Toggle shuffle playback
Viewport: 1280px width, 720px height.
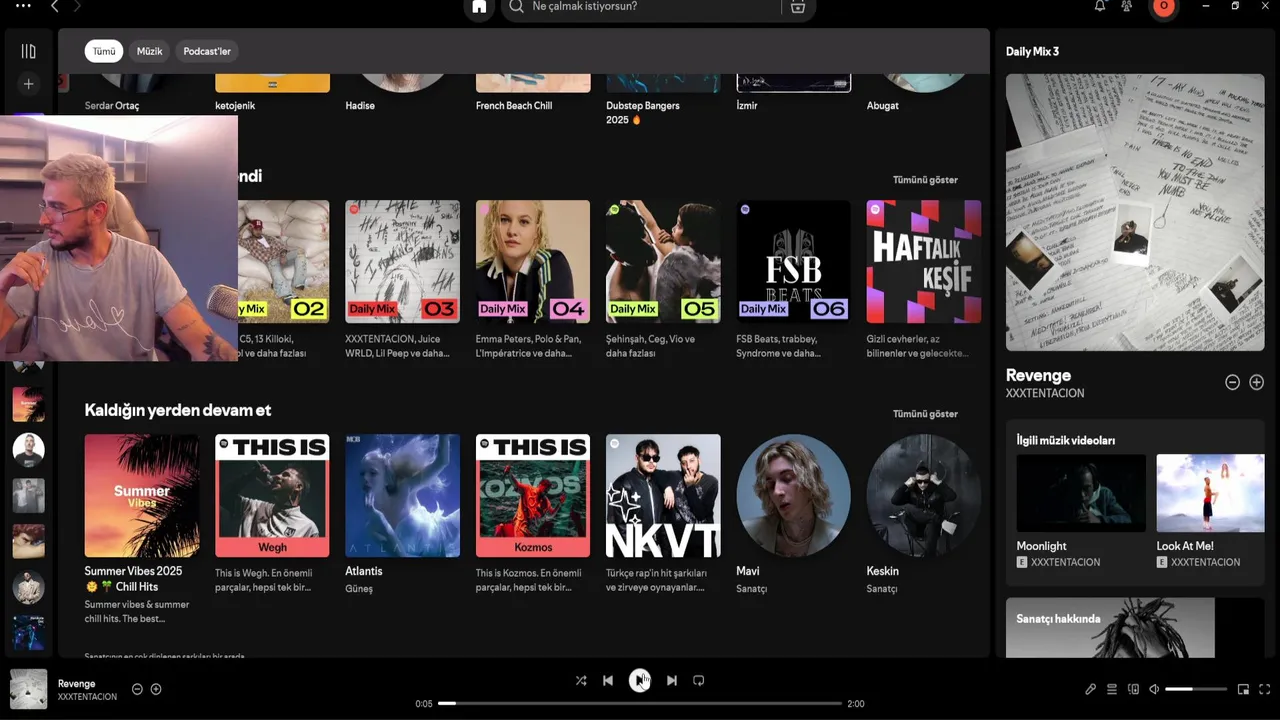click(581, 681)
